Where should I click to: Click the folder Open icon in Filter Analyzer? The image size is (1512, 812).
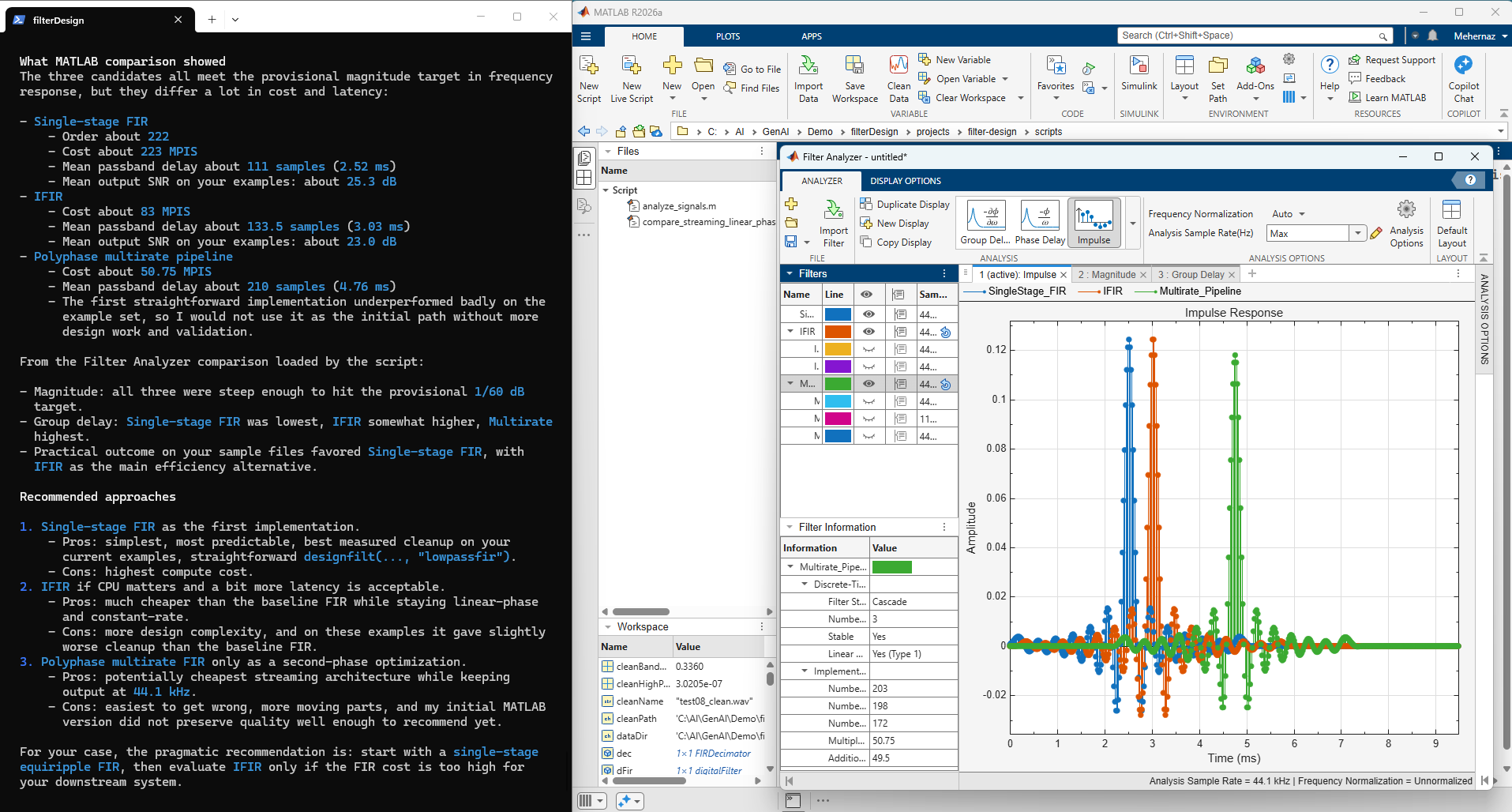coord(791,223)
